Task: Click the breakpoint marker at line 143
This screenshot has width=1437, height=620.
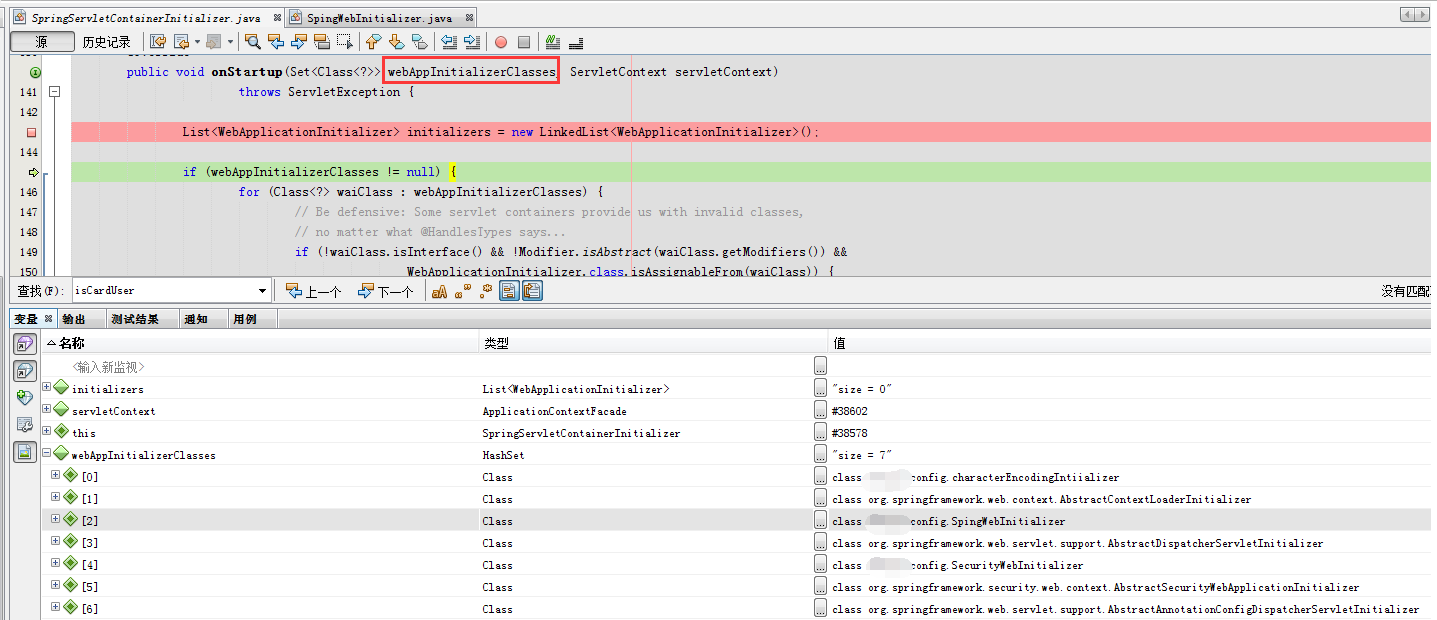Action: click(32, 132)
